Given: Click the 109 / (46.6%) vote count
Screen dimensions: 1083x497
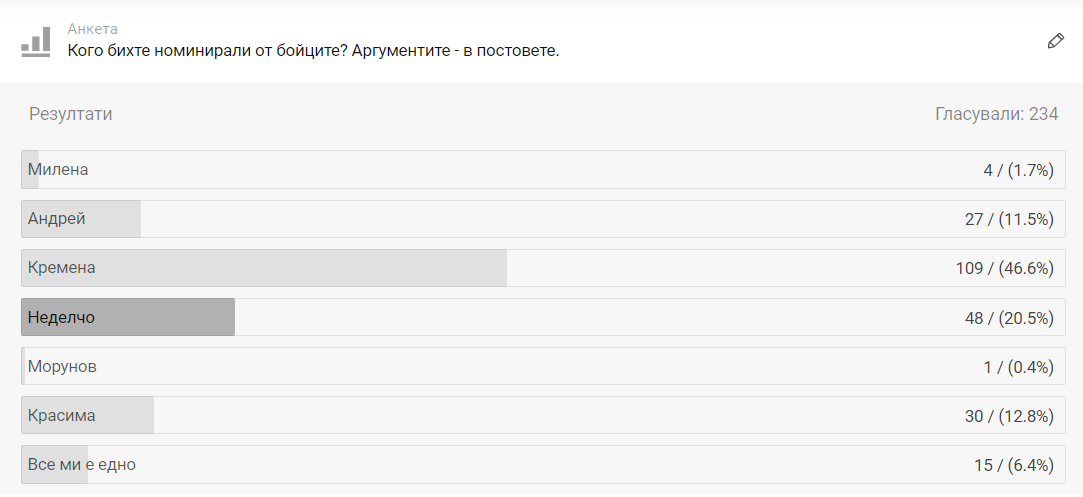Looking at the screenshot, I should [x=1004, y=268].
